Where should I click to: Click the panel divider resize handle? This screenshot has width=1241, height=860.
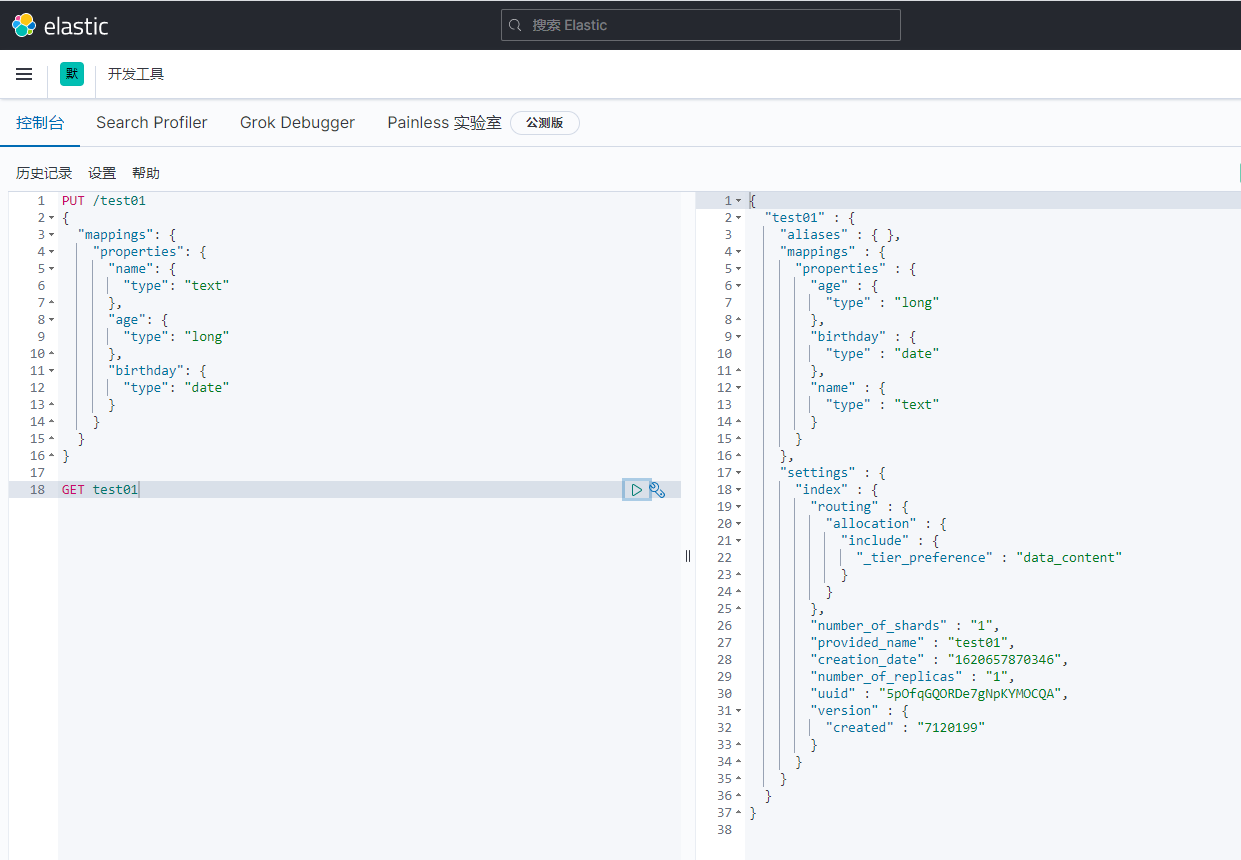coord(688,556)
